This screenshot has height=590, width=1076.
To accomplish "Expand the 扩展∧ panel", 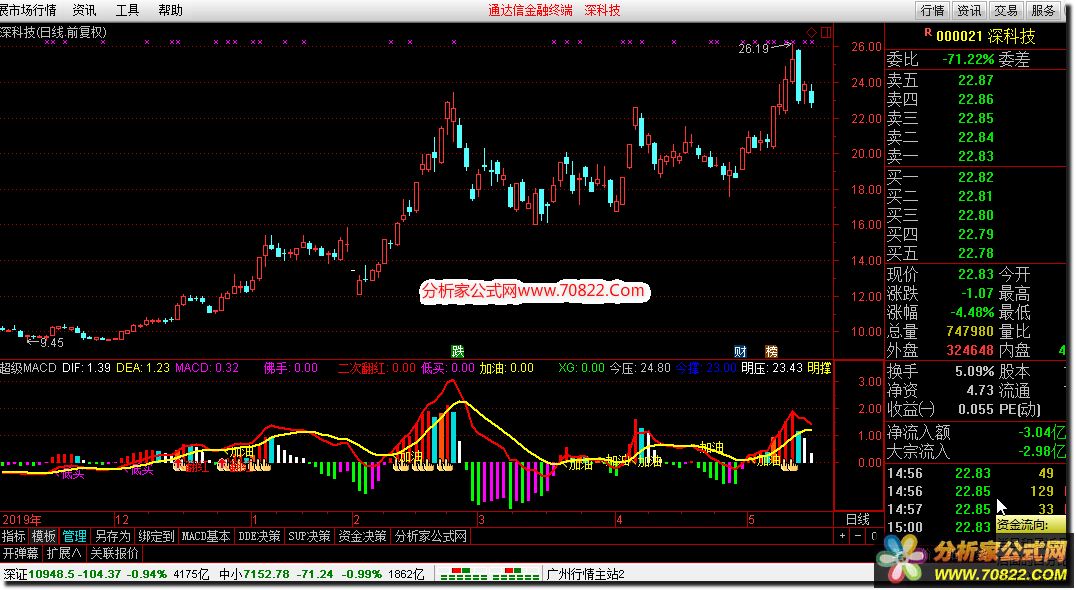I will (65, 553).
